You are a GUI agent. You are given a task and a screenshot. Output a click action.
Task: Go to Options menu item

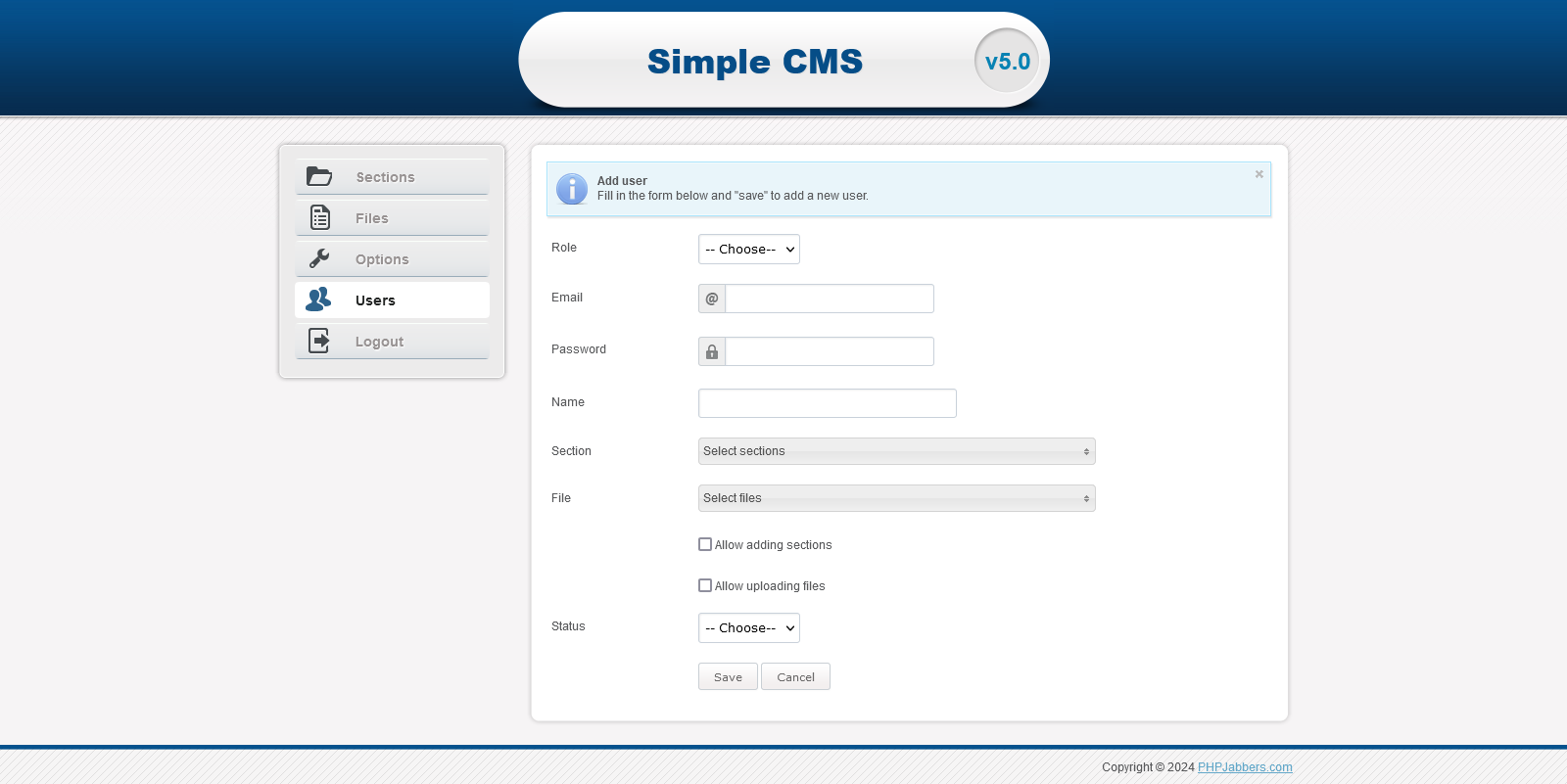point(382,259)
